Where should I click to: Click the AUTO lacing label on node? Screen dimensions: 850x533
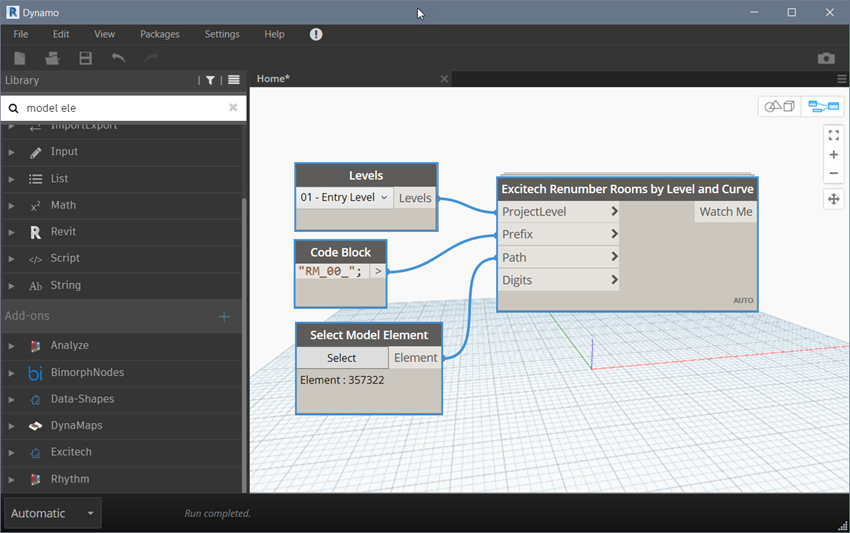pyautogui.click(x=743, y=300)
